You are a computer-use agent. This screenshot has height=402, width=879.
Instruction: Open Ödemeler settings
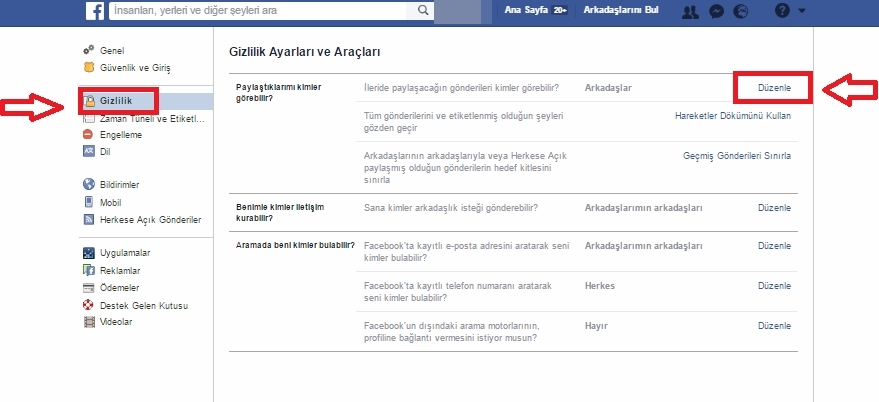(x=119, y=288)
